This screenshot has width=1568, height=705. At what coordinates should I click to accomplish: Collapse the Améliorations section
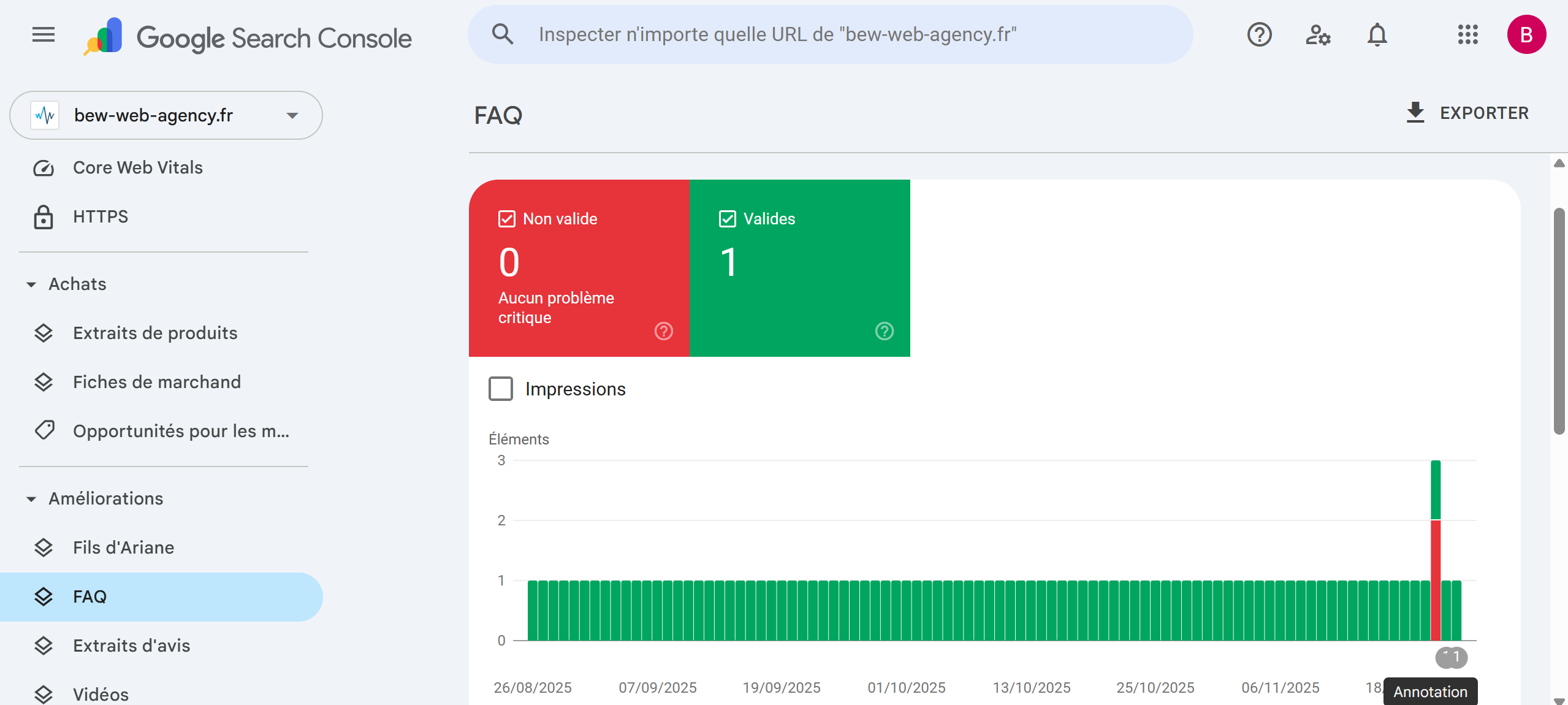pyautogui.click(x=31, y=499)
